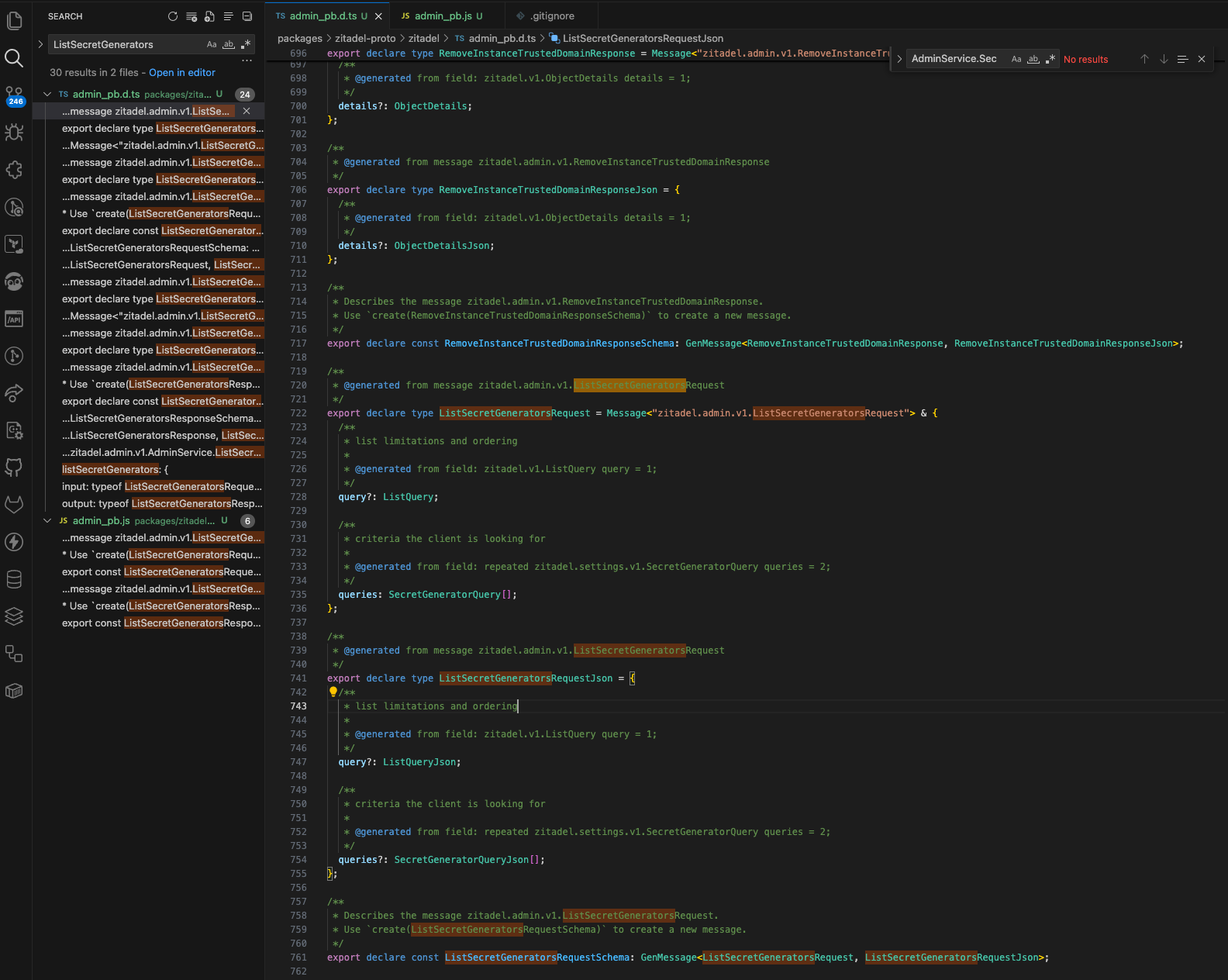Image resolution: width=1228 pixels, height=980 pixels.
Task: Clear search results
Action: click(191, 16)
